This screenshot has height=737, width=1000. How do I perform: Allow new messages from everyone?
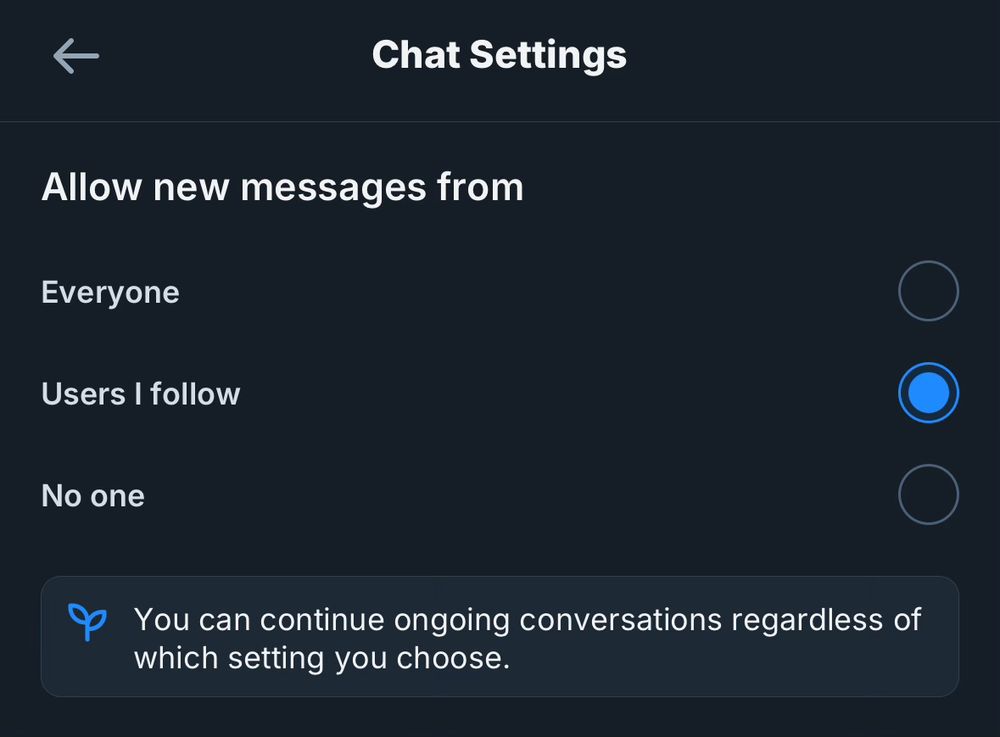click(928, 291)
